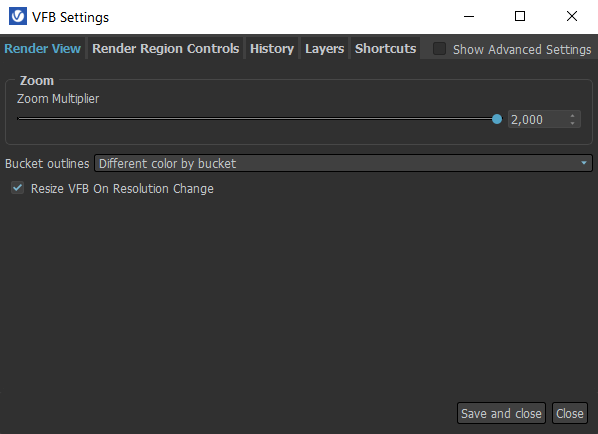Image resolution: width=598 pixels, height=434 pixels.
Task: Click the V-Ray logo icon in title bar
Action: [x=18, y=16]
